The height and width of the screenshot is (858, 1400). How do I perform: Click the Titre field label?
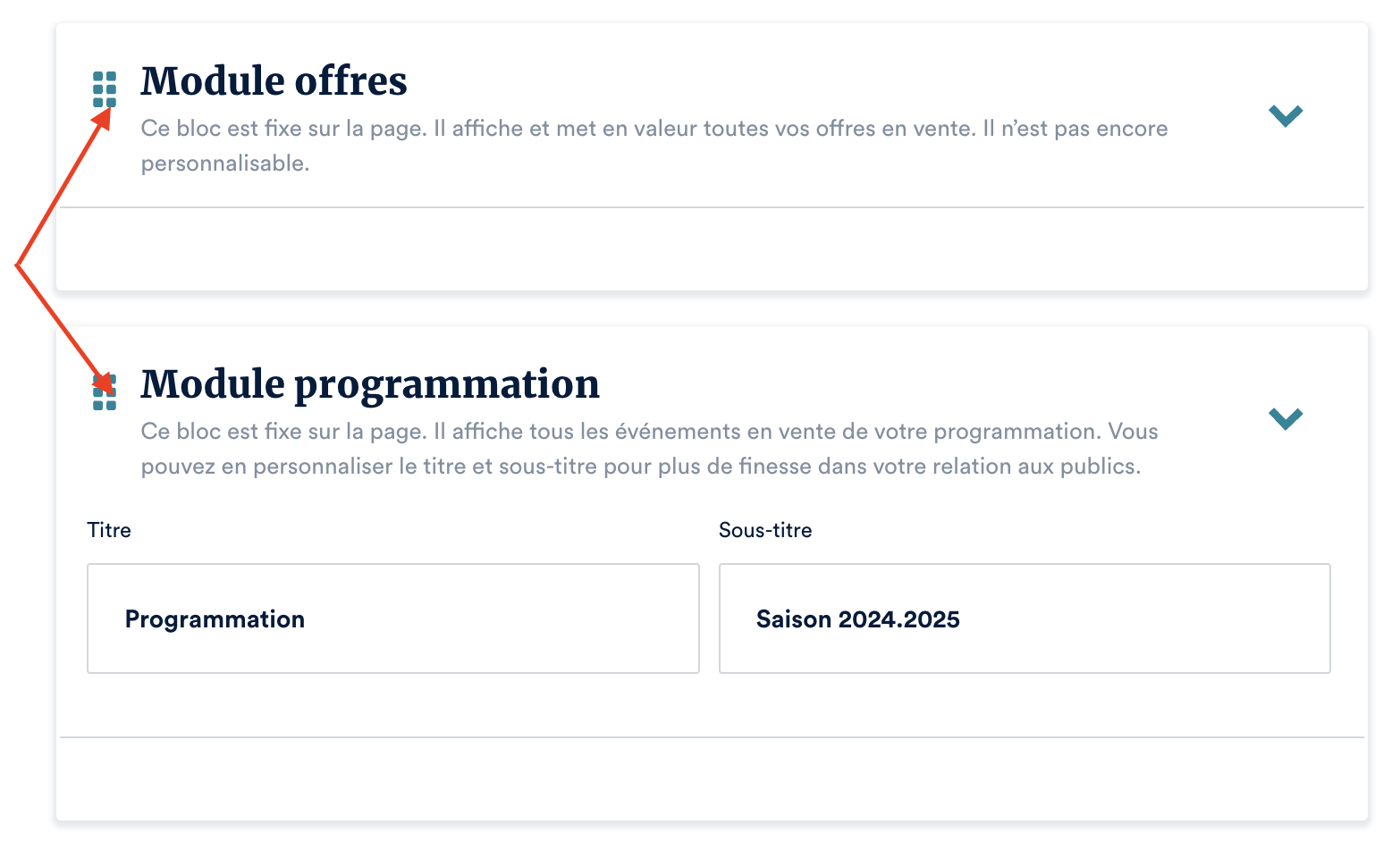[109, 530]
